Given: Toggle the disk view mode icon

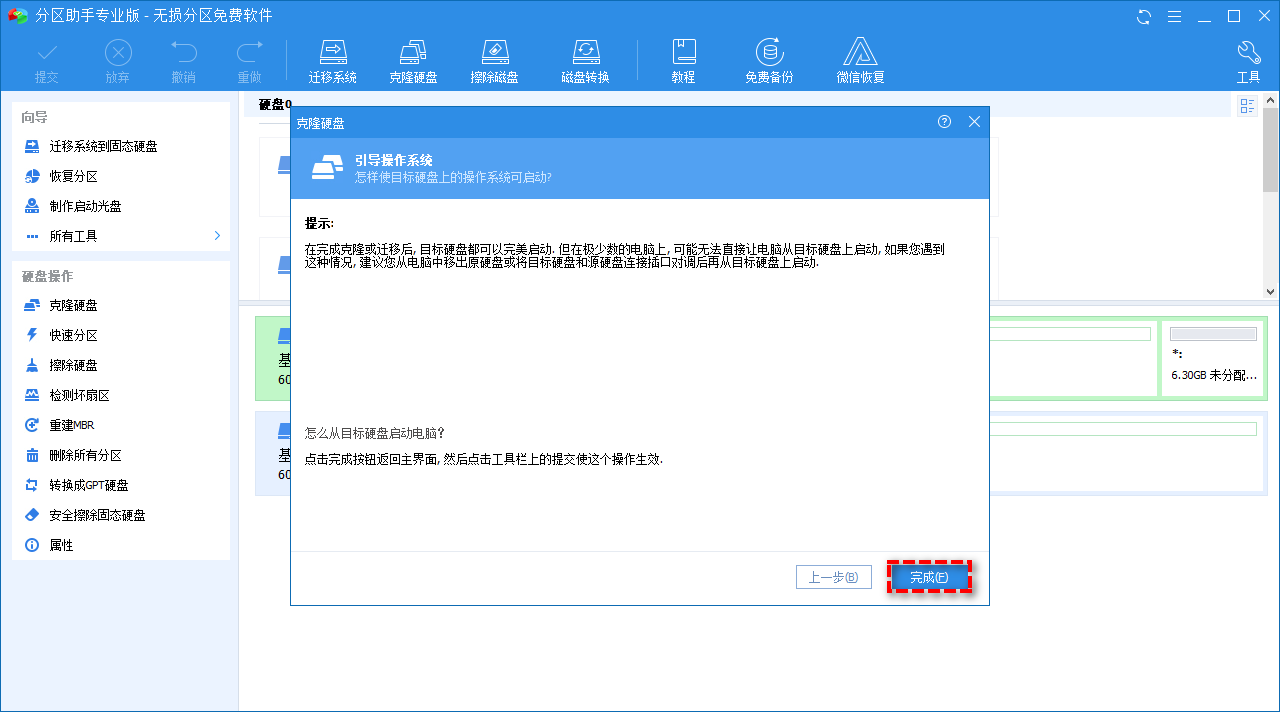Looking at the screenshot, I should 1247,106.
